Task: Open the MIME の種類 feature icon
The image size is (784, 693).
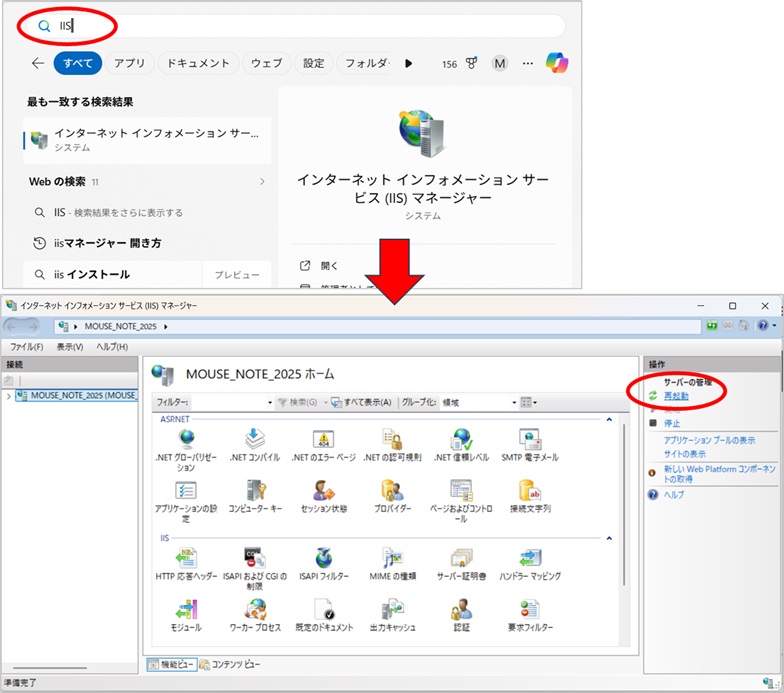Action: 392,560
